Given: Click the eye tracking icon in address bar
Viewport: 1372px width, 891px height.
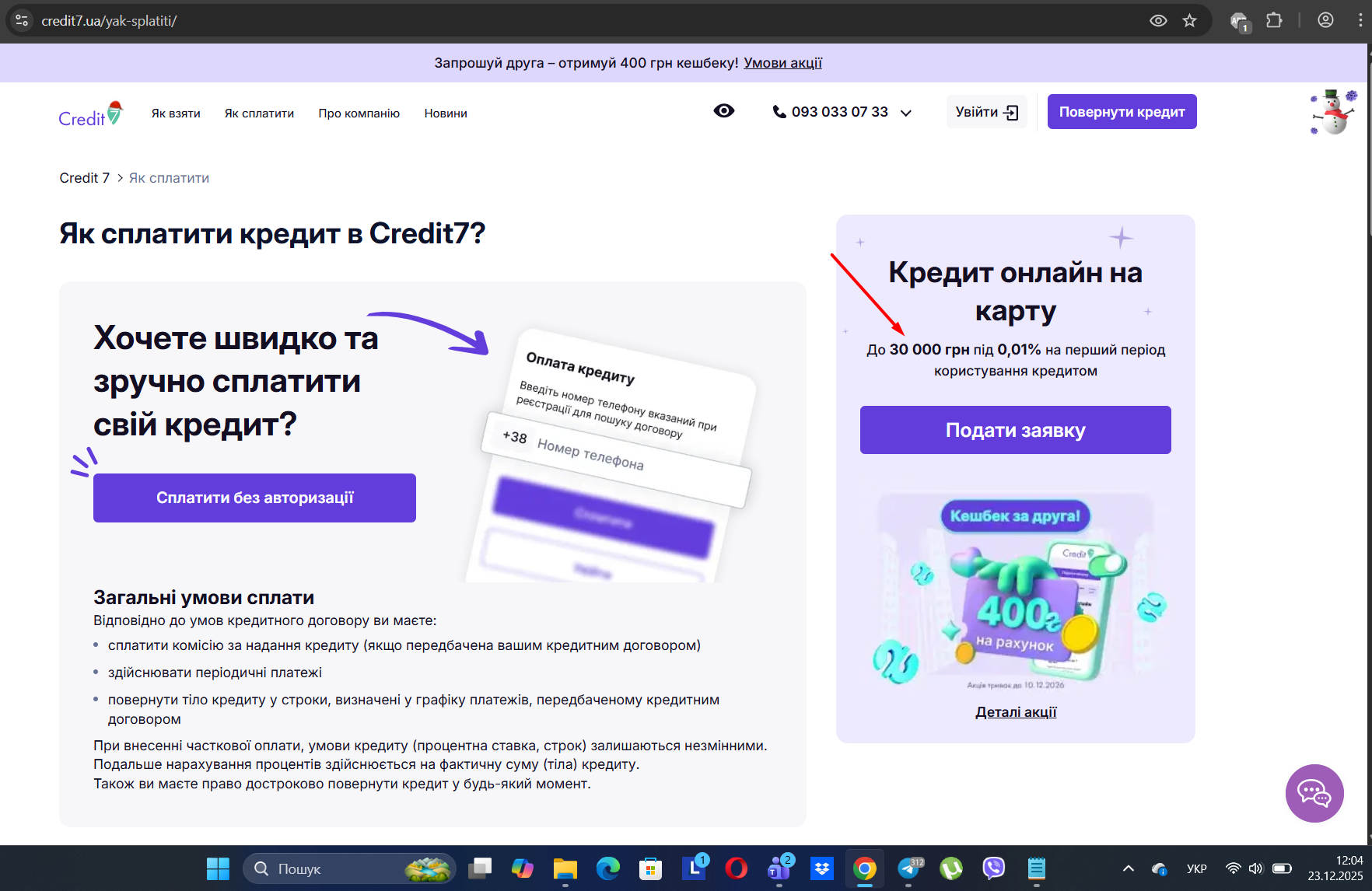Looking at the screenshot, I should click(1158, 21).
